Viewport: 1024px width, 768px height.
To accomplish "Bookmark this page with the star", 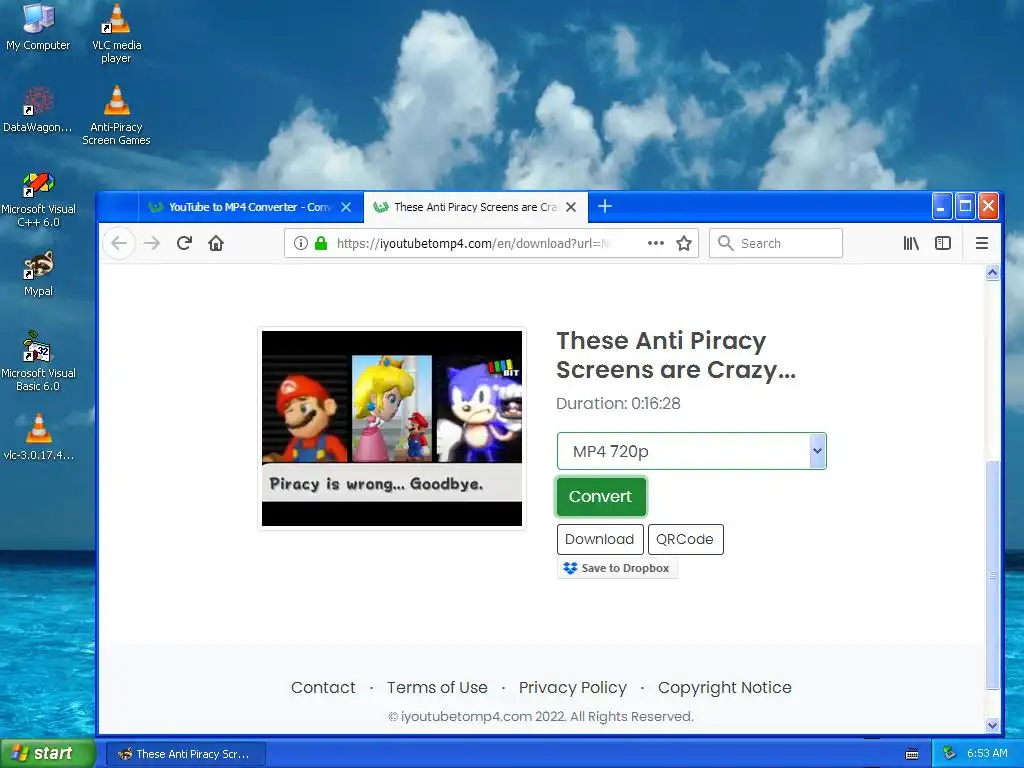I will coord(684,244).
